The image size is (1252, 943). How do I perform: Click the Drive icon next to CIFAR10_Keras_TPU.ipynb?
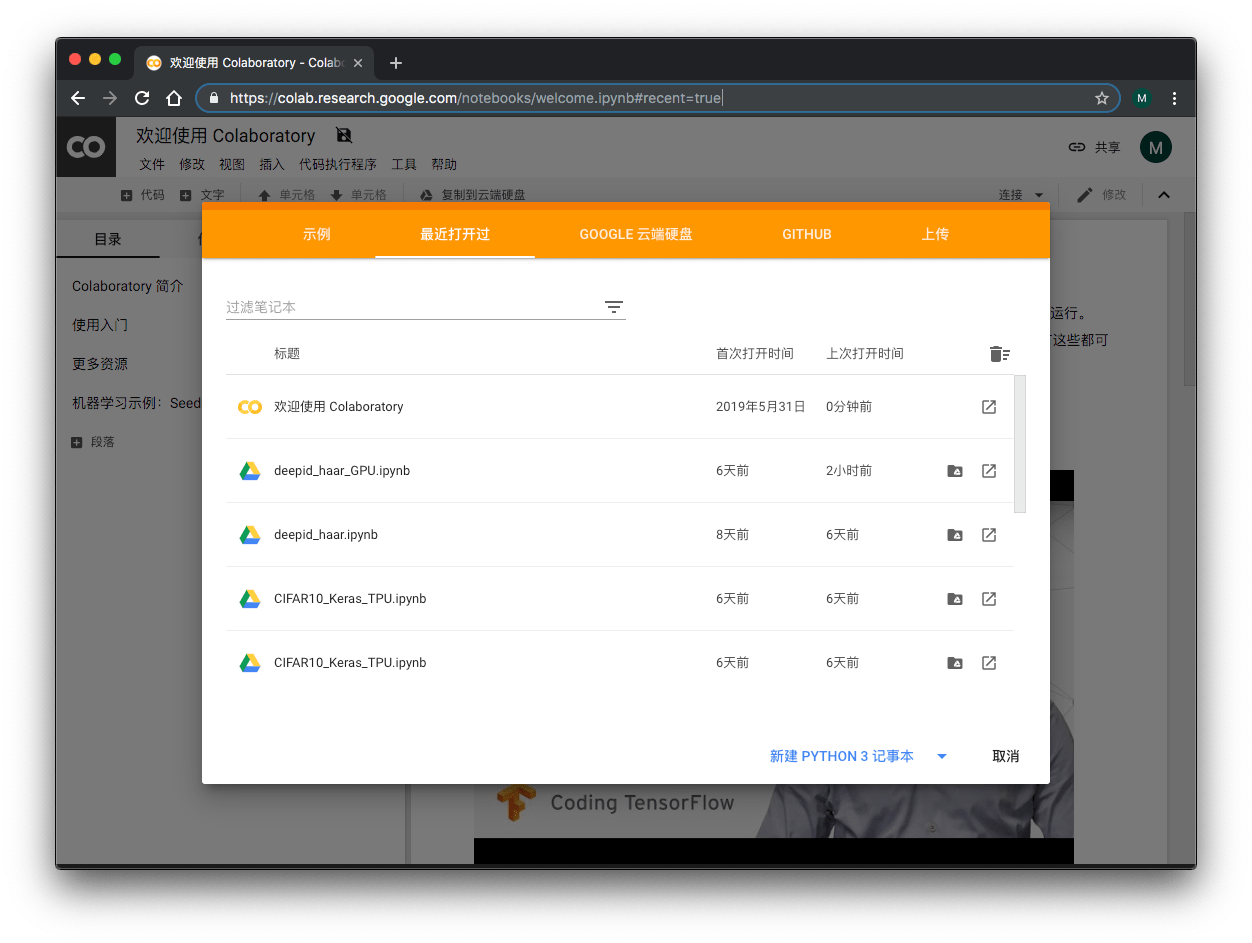954,598
